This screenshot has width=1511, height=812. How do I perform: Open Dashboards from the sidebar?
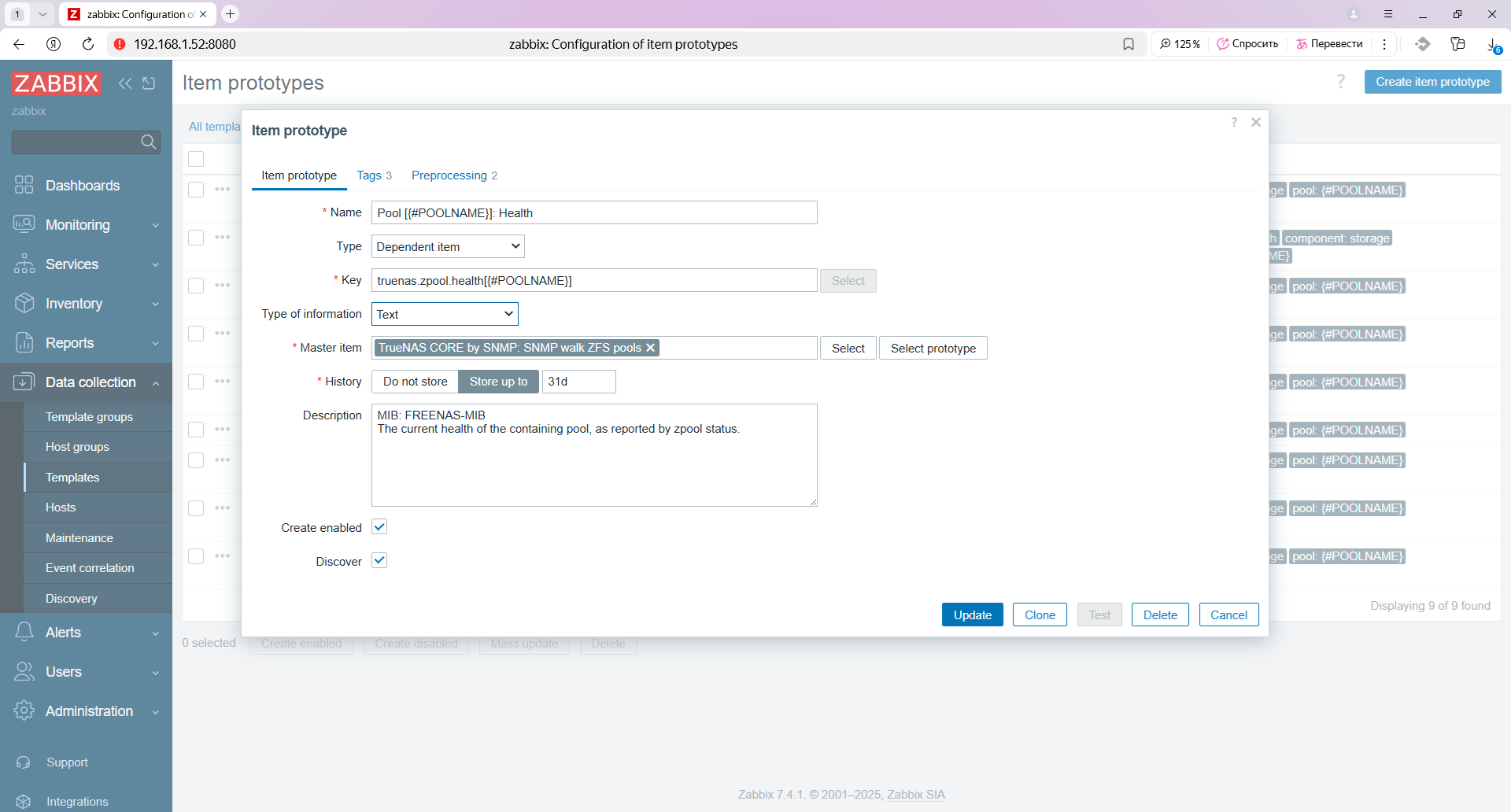[x=83, y=186]
